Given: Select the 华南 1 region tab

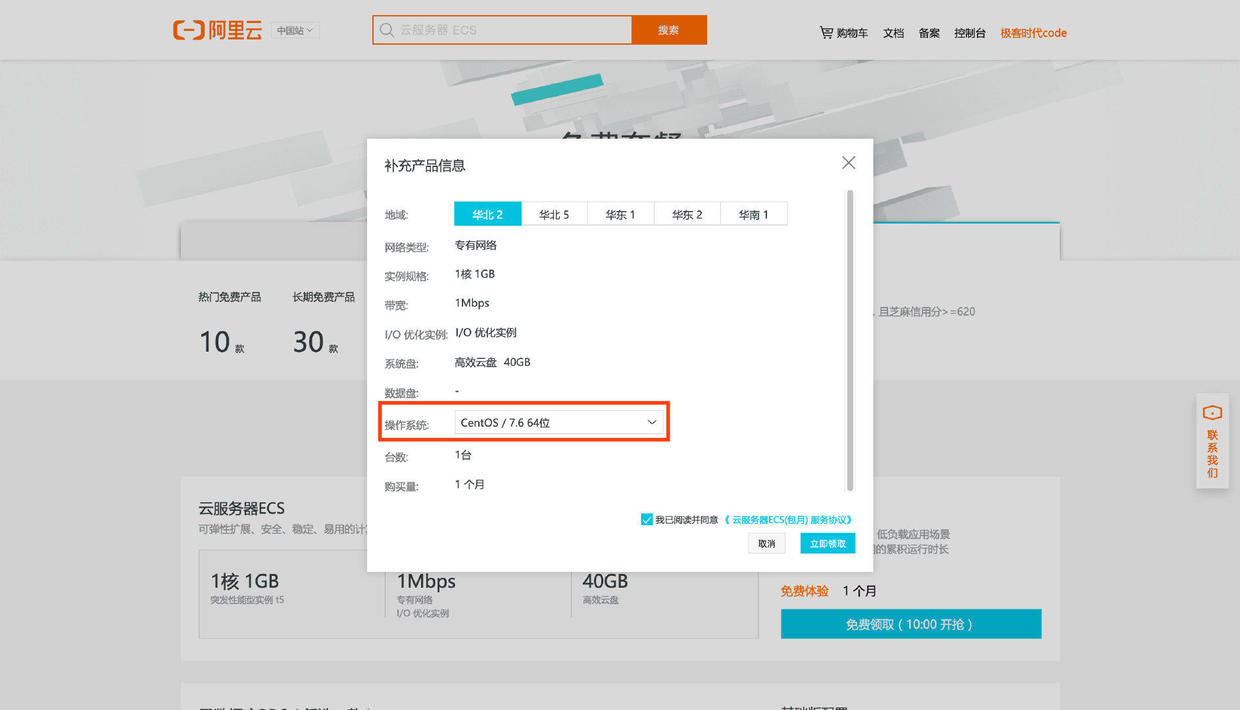Looking at the screenshot, I should (x=754, y=214).
